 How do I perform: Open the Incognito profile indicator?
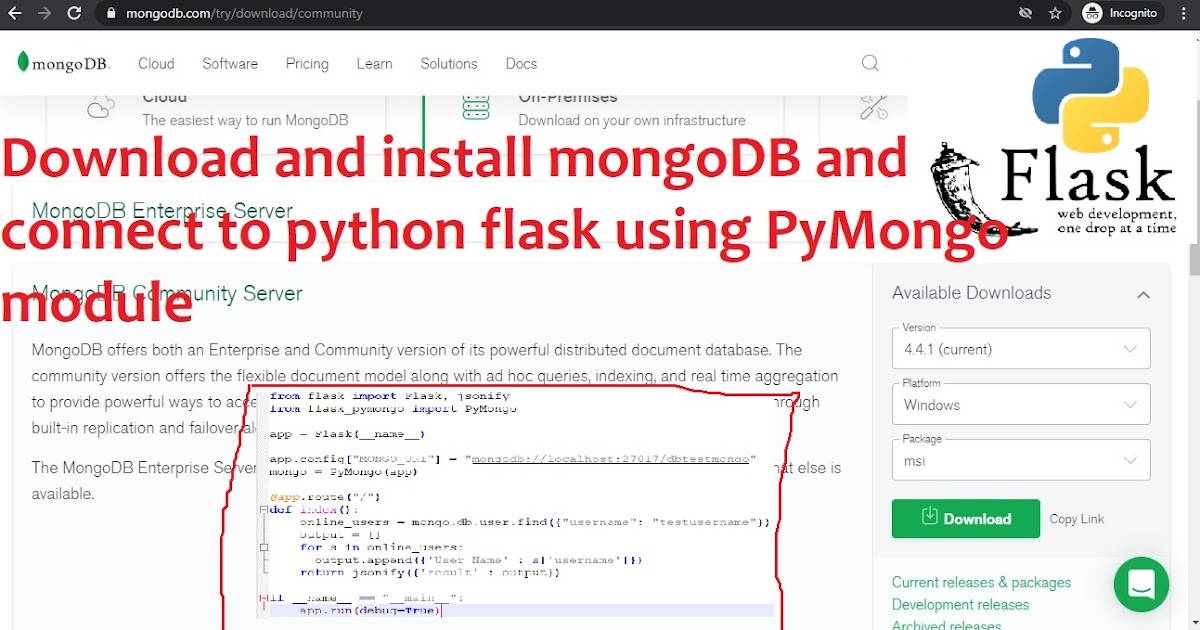pyautogui.click(x=1123, y=13)
